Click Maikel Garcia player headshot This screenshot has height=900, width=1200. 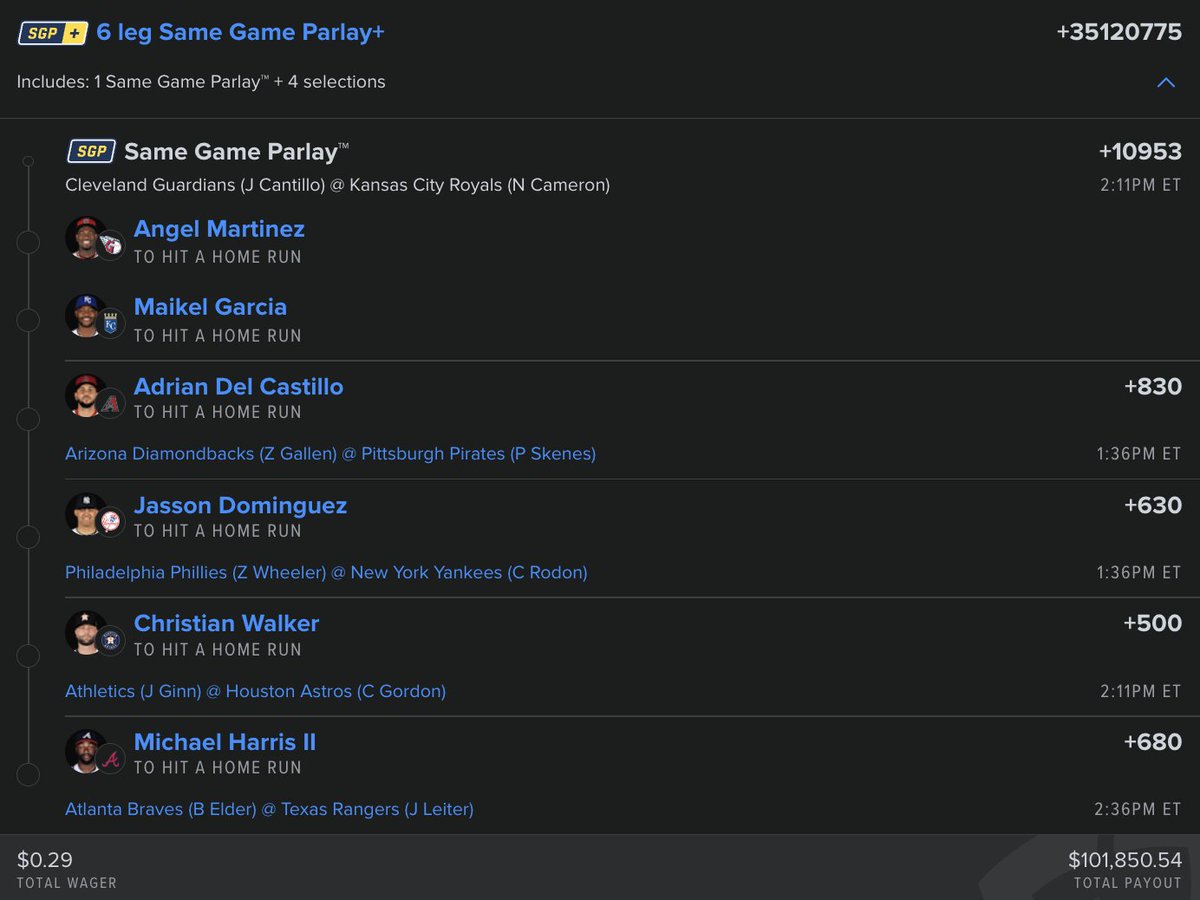[x=86, y=315]
